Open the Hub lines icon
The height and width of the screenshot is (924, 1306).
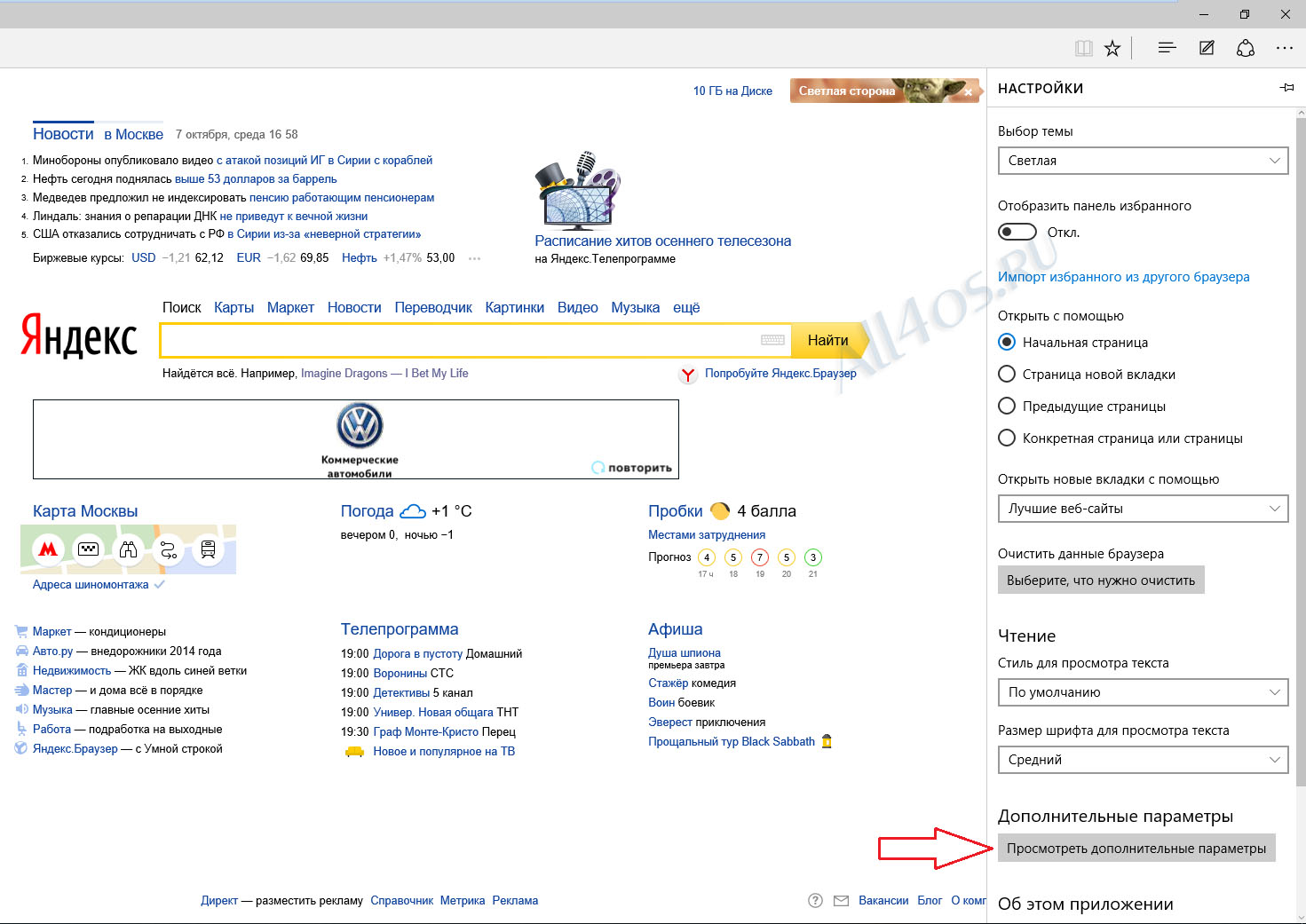pos(1167,48)
